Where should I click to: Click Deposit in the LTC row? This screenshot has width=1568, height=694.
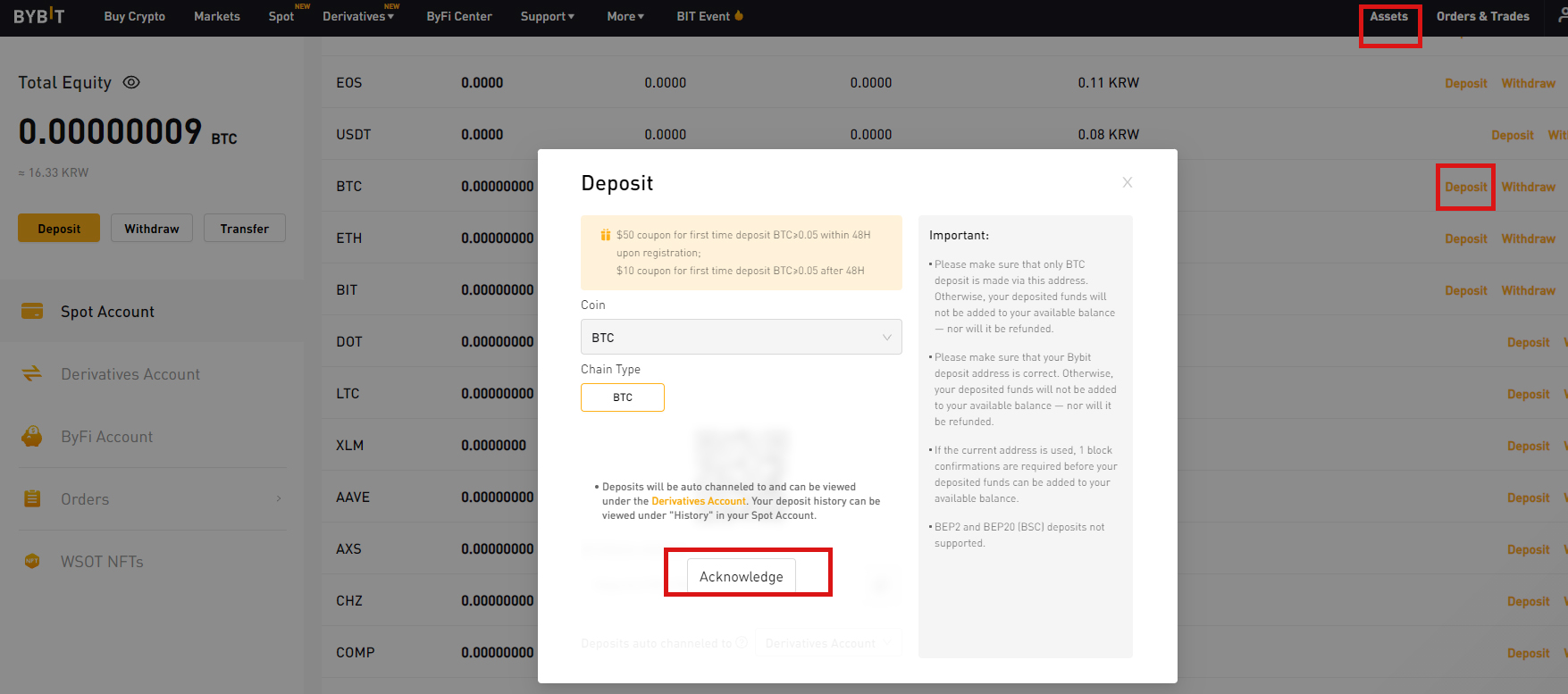(1529, 394)
